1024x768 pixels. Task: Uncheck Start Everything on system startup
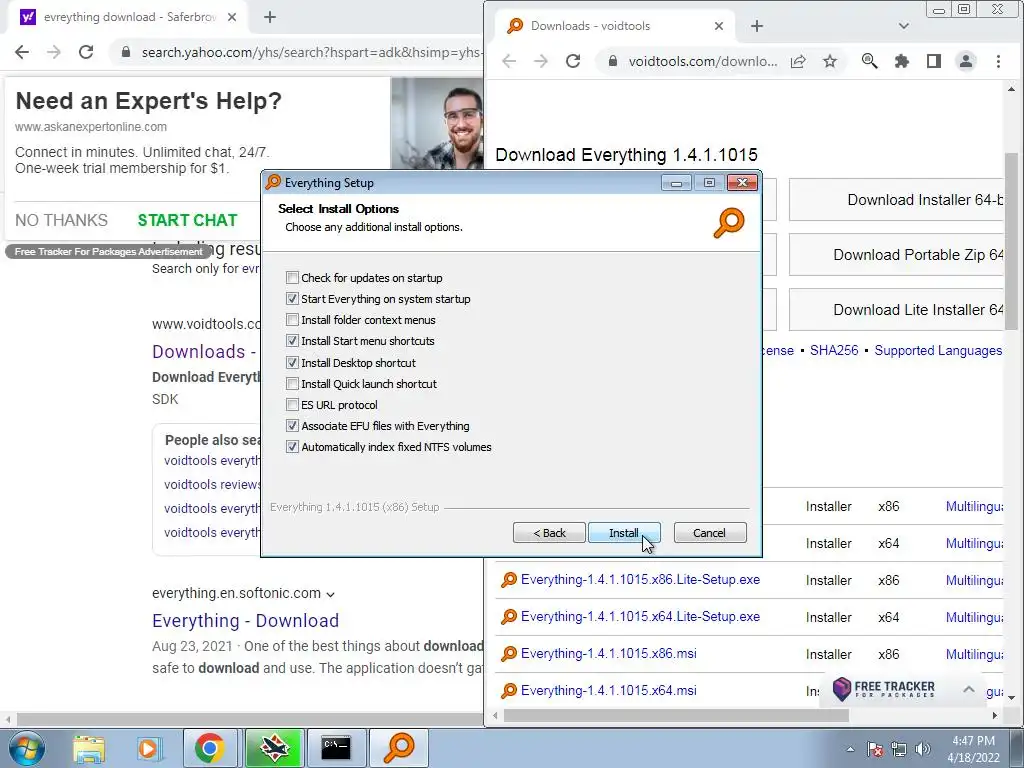click(293, 298)
